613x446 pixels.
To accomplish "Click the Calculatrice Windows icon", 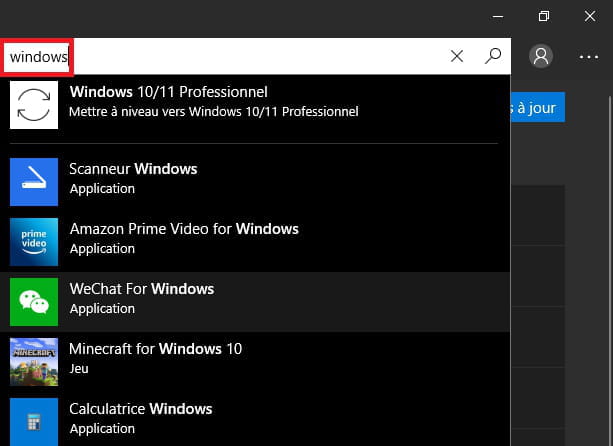I will click(x=34, y=422).
